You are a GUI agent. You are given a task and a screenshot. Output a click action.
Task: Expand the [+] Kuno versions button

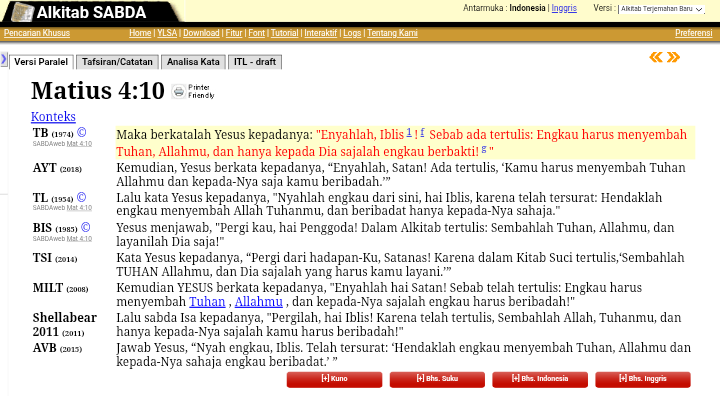[x=334, y=379]
